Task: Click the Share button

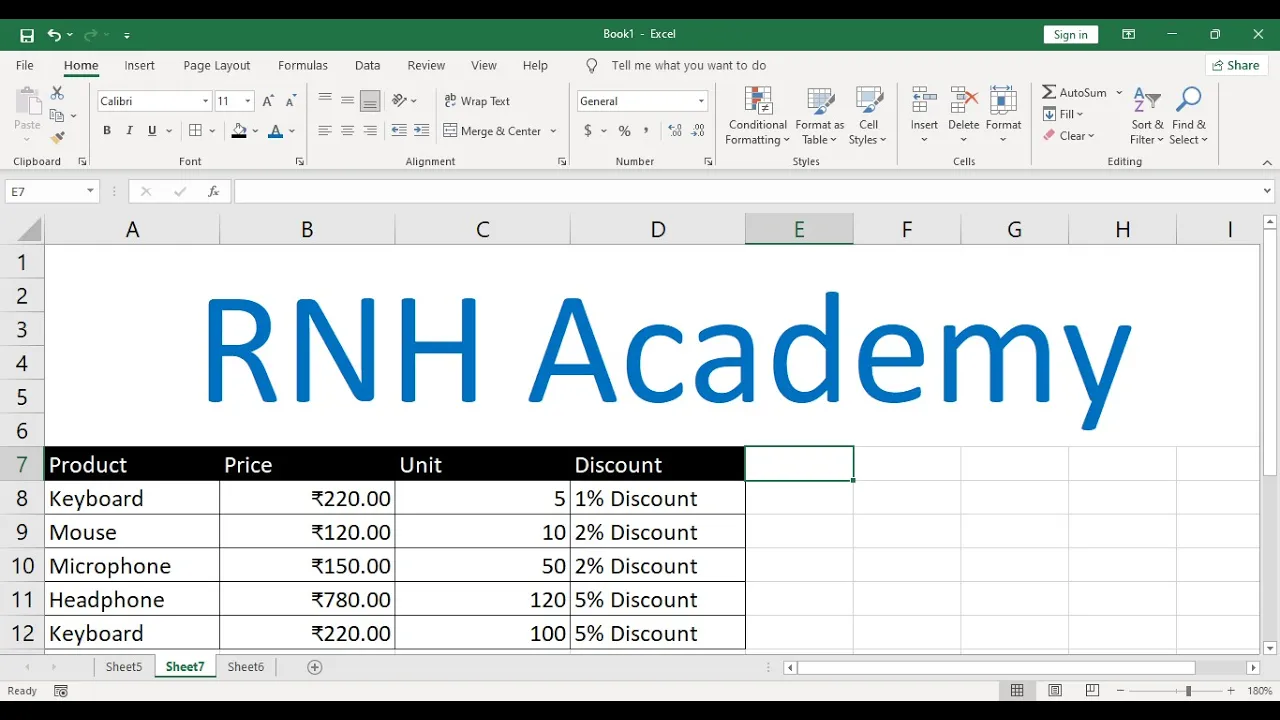Action: pos(1235,65)
